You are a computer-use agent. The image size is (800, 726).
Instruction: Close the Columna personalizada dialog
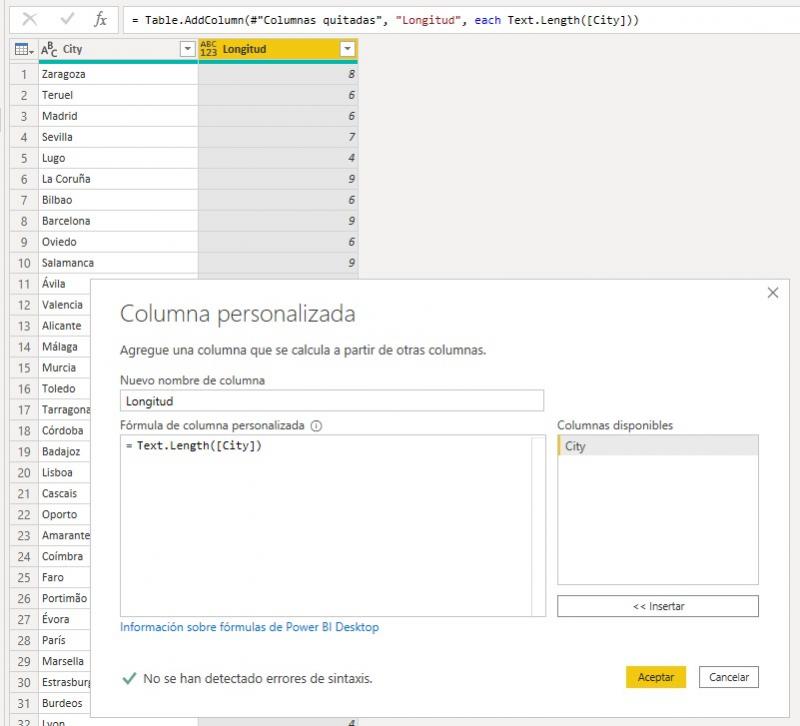coord(772,293)
